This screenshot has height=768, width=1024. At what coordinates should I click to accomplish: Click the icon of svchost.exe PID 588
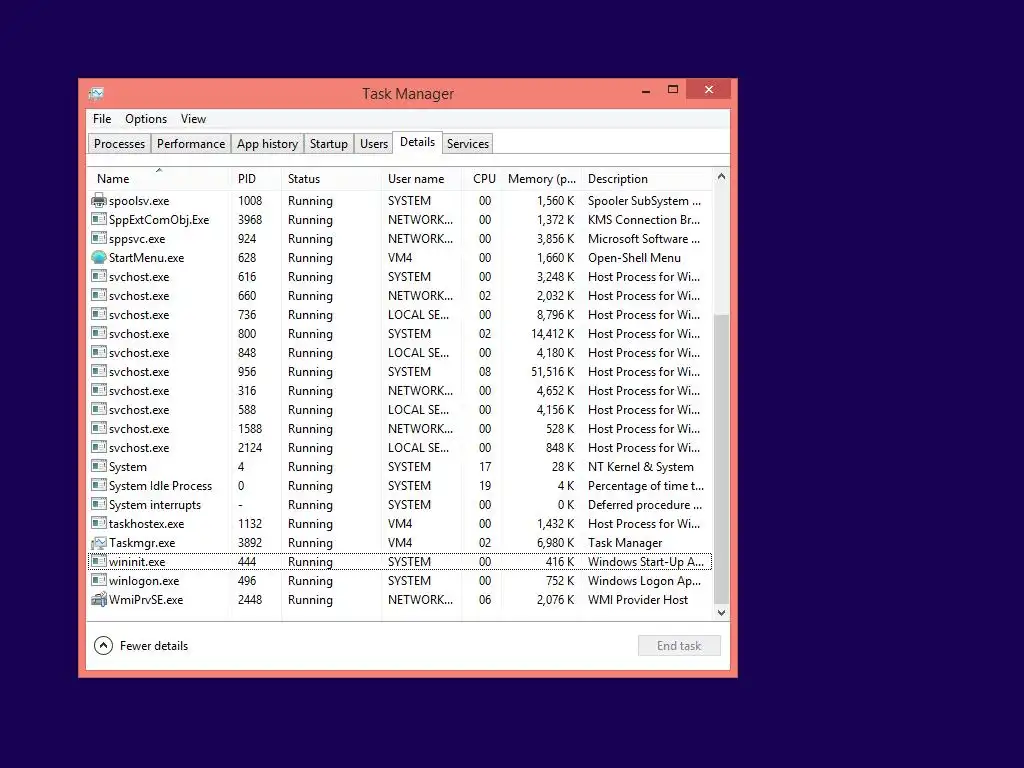click(99, 409)
